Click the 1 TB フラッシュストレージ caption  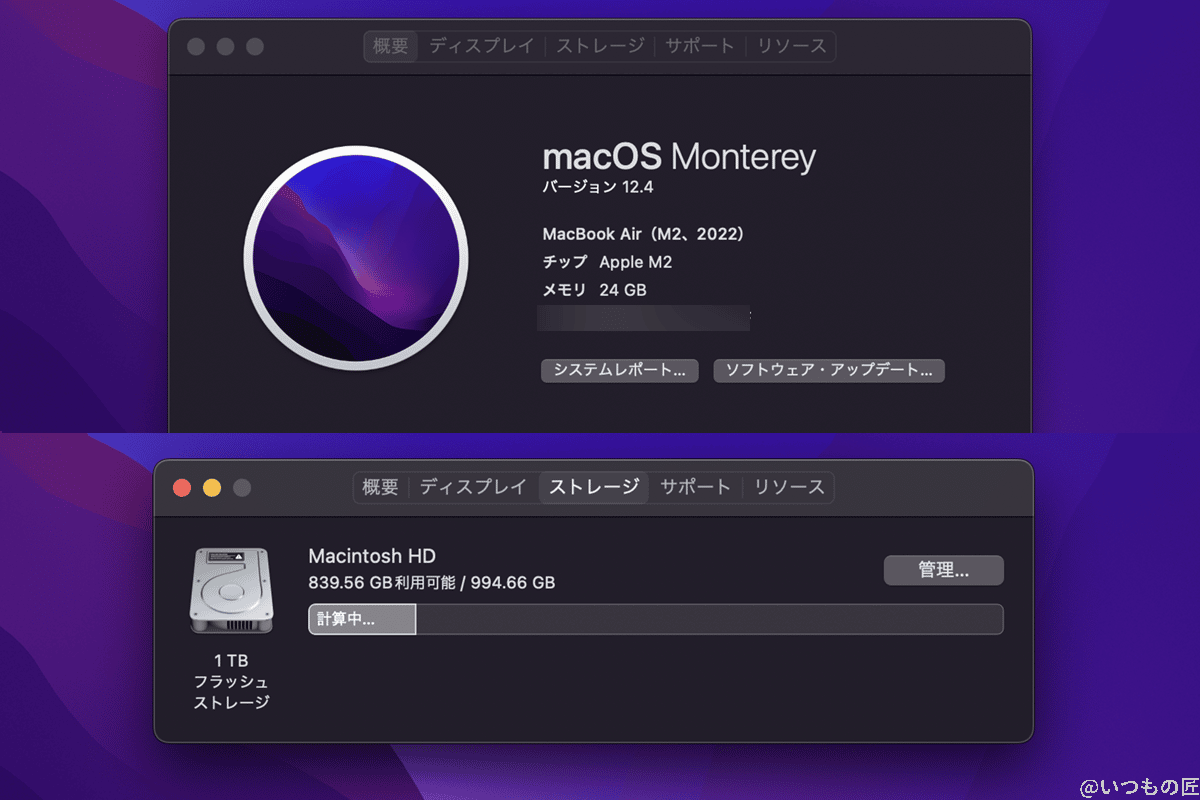point(232,681)
